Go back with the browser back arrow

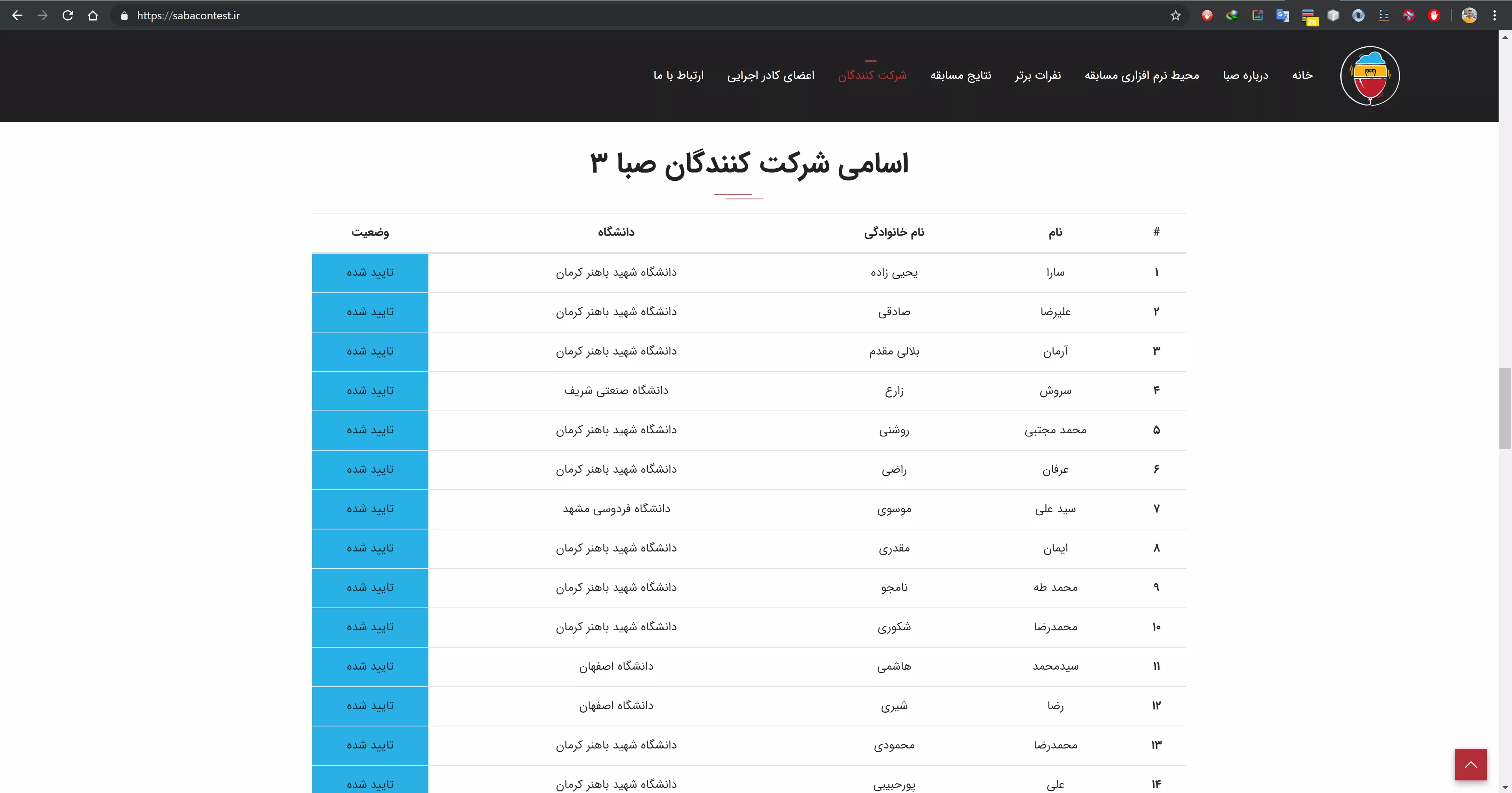[x=17, y=15]
